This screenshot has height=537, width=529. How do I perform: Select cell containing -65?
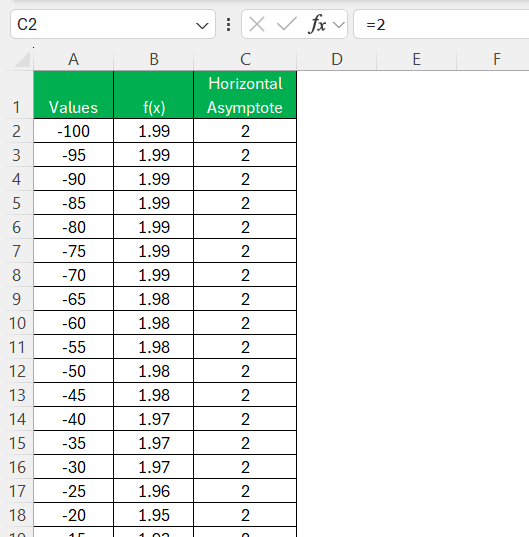click(x=74, y=299)
